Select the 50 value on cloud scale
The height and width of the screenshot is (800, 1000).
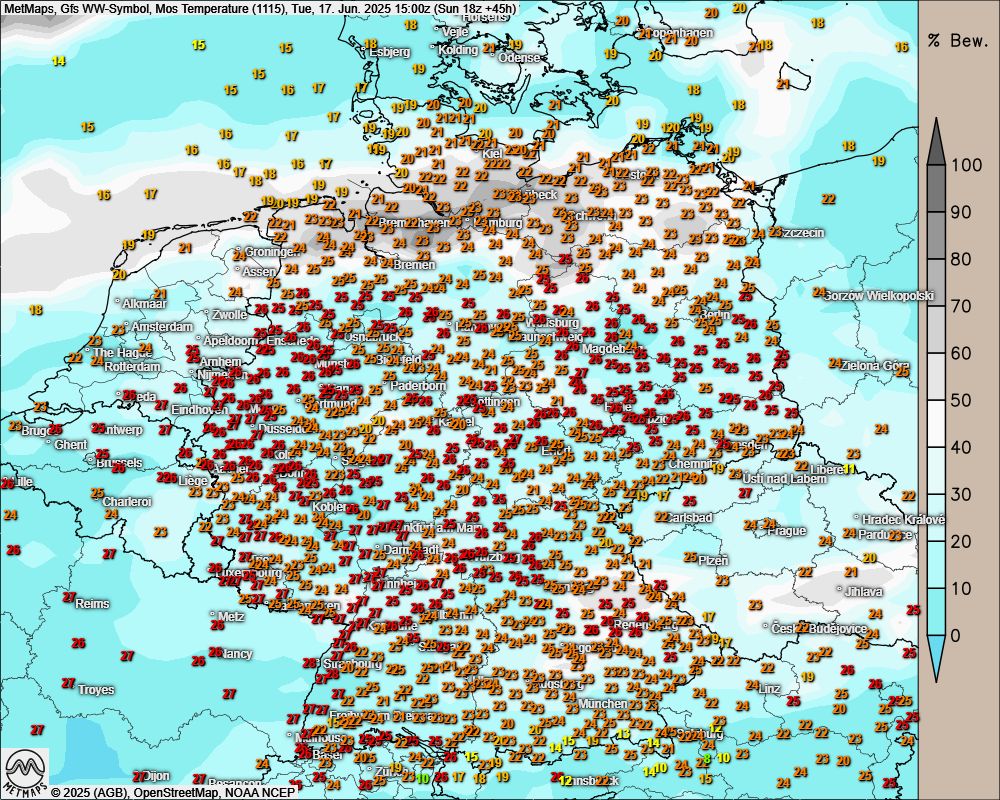[961, 400]
